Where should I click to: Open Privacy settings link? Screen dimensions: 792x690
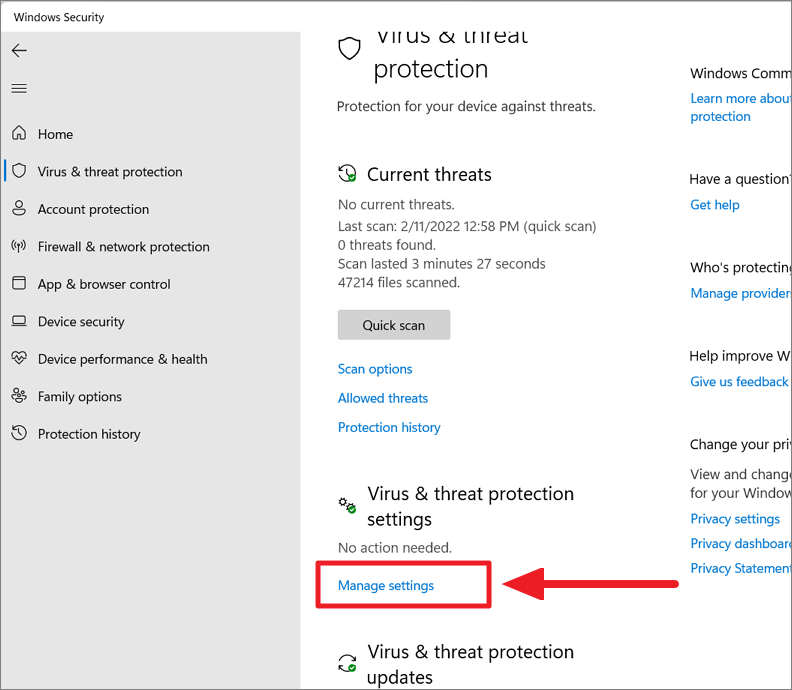(x=735, y=519)
